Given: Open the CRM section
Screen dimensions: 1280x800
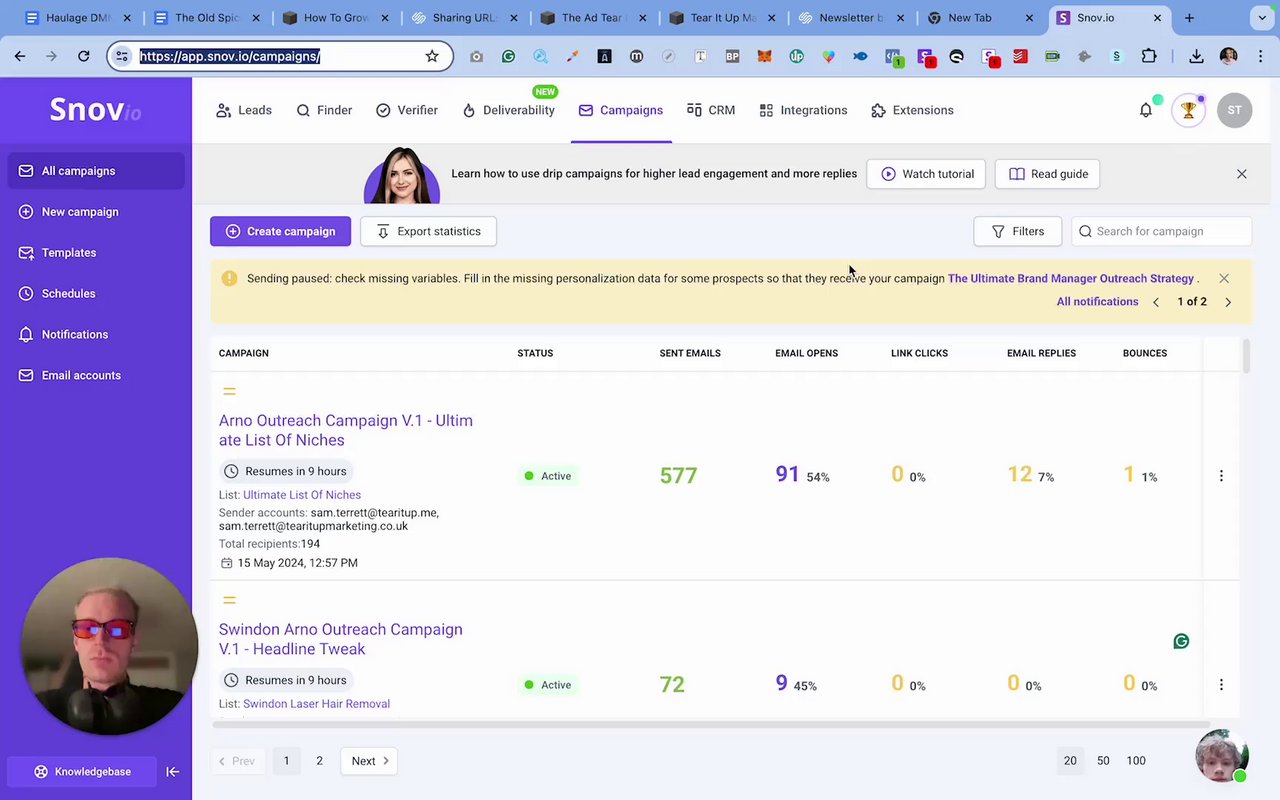Looking at the screenshot, I should [x=711, y=110].
